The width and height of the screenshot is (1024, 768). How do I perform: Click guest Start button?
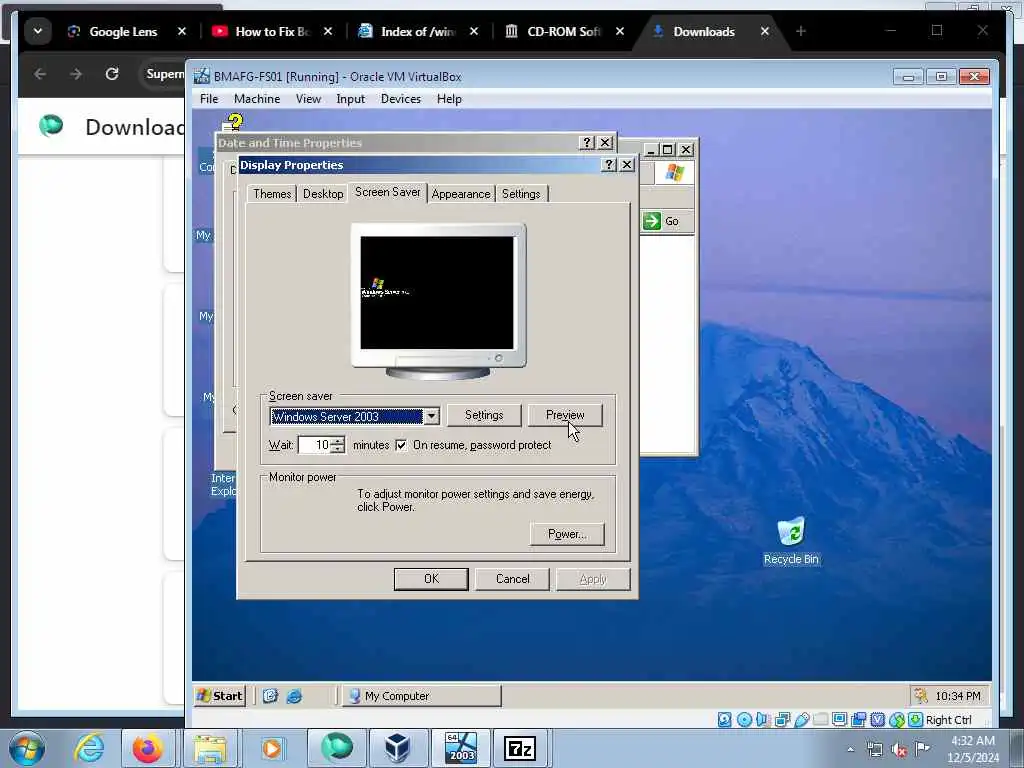[219, 696]
